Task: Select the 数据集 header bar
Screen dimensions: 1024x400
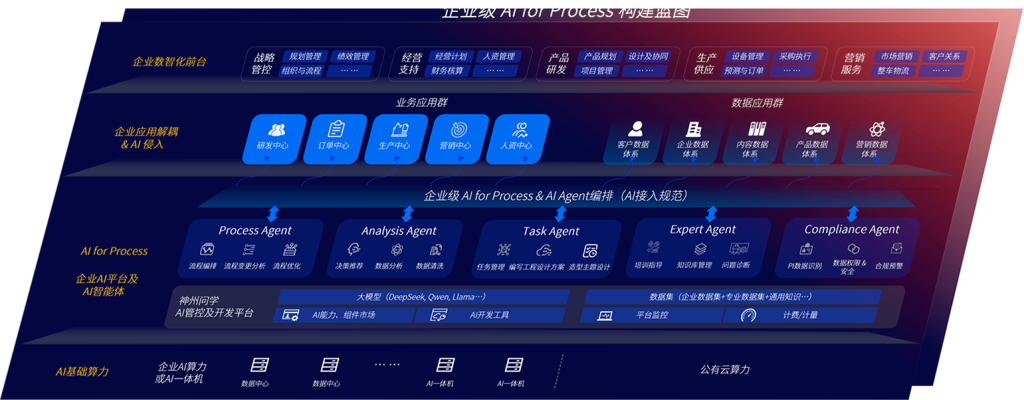Action: pyautogui.click(x=731, y=297)
